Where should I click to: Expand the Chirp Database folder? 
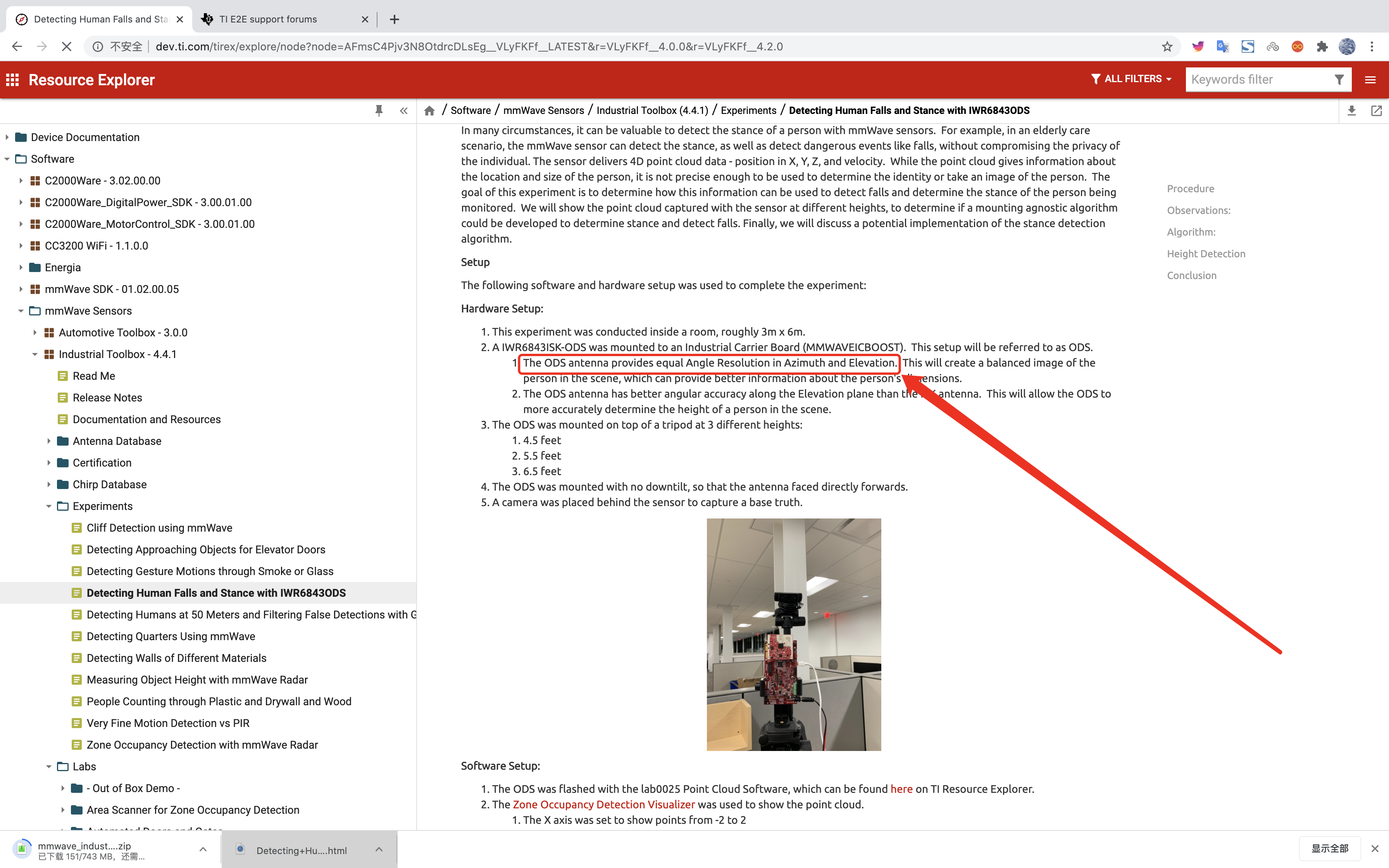(x=49, y=484)
